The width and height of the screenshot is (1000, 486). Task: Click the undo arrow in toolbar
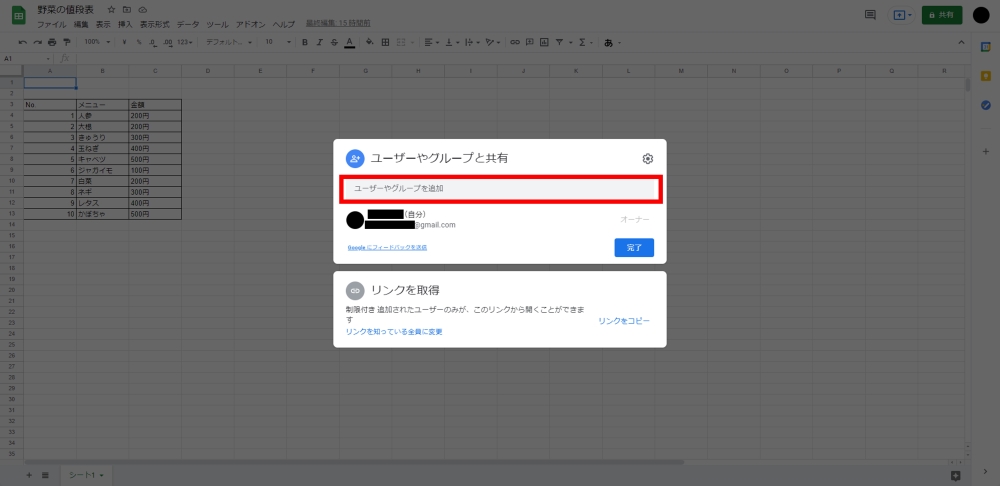point(23,42)
